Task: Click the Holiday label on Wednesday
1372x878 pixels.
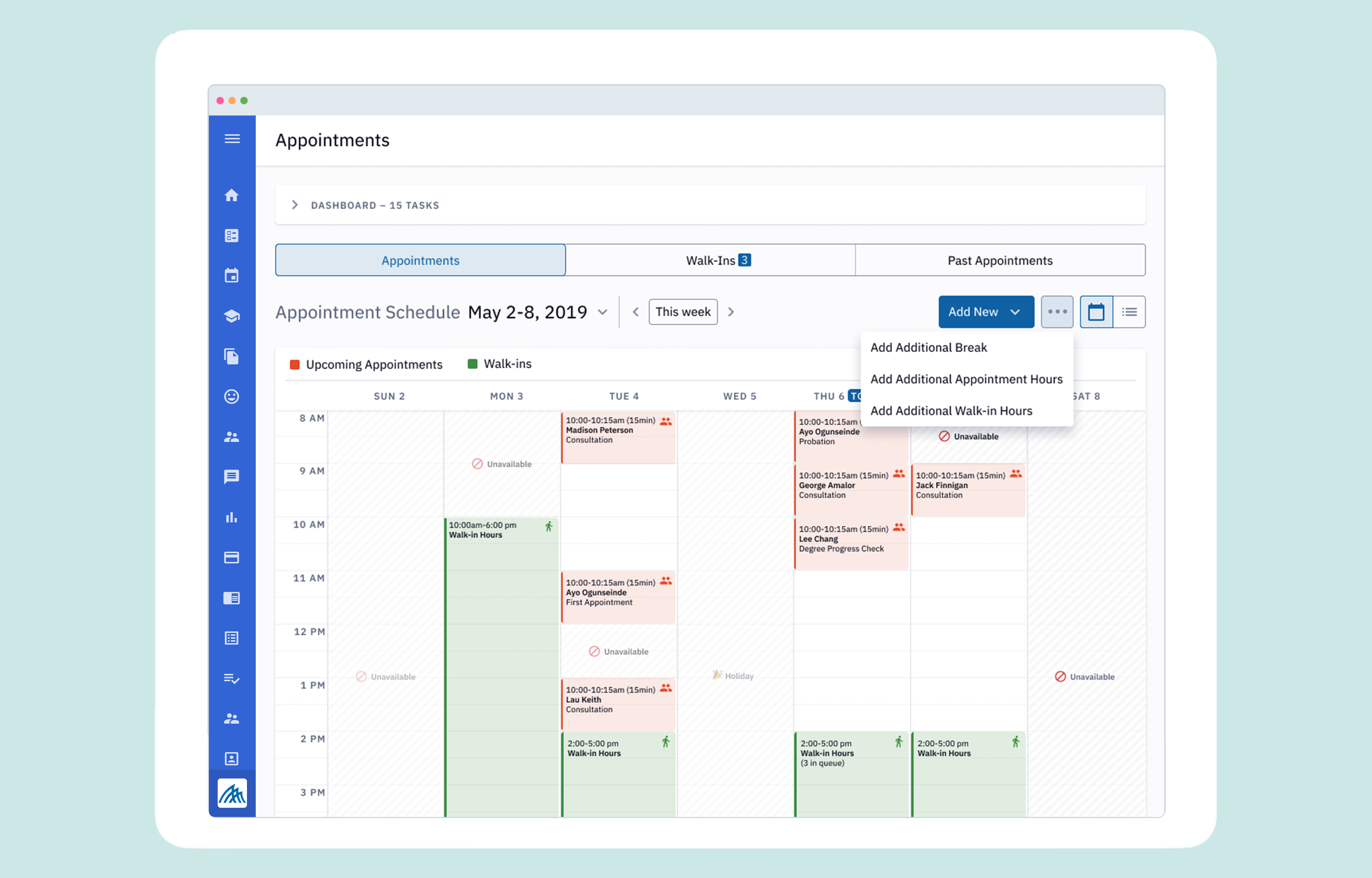Action: click(733, 676)
